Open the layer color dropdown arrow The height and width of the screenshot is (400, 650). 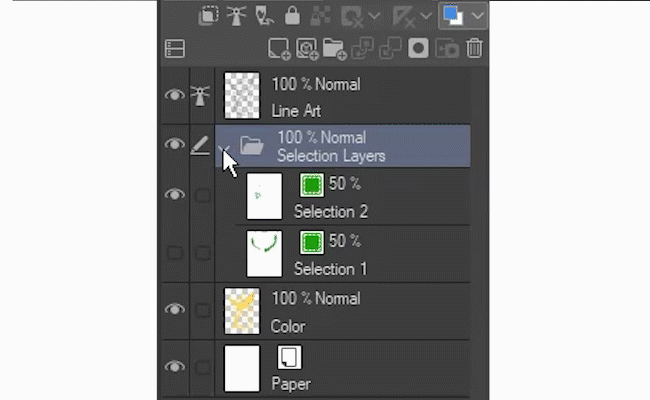tap(477, 16)
